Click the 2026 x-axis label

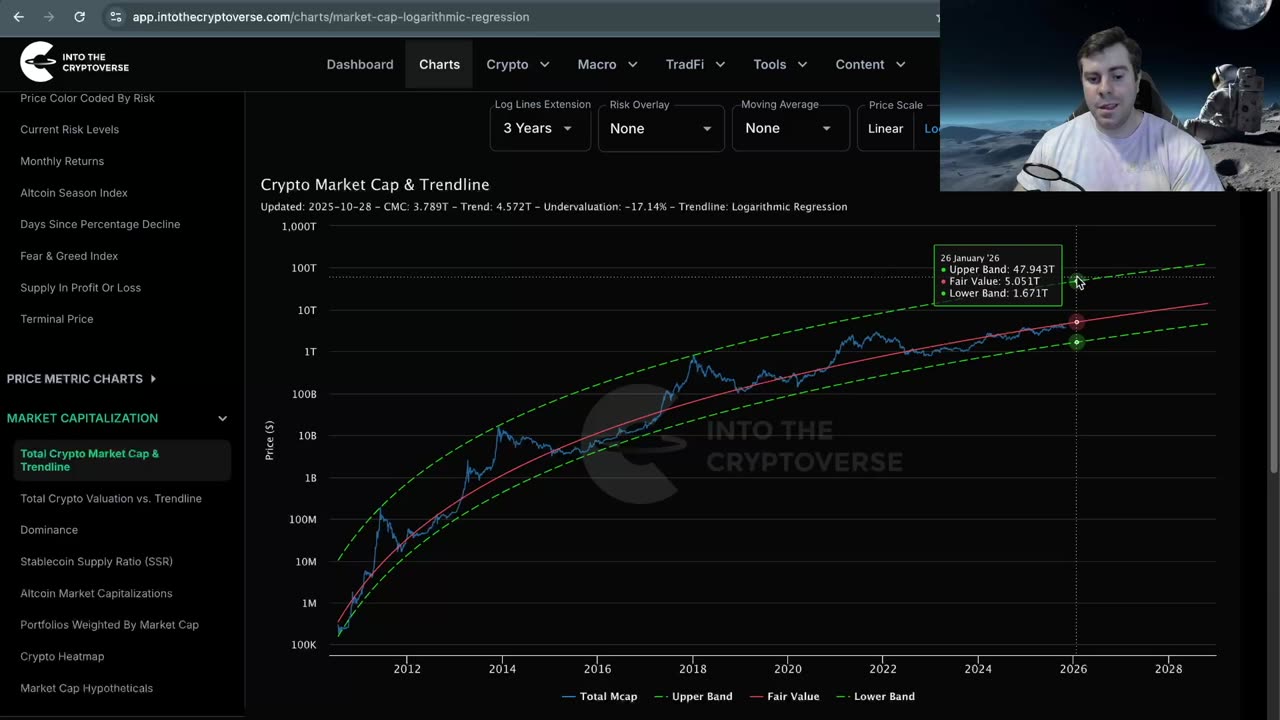[x=1073, y=669]
